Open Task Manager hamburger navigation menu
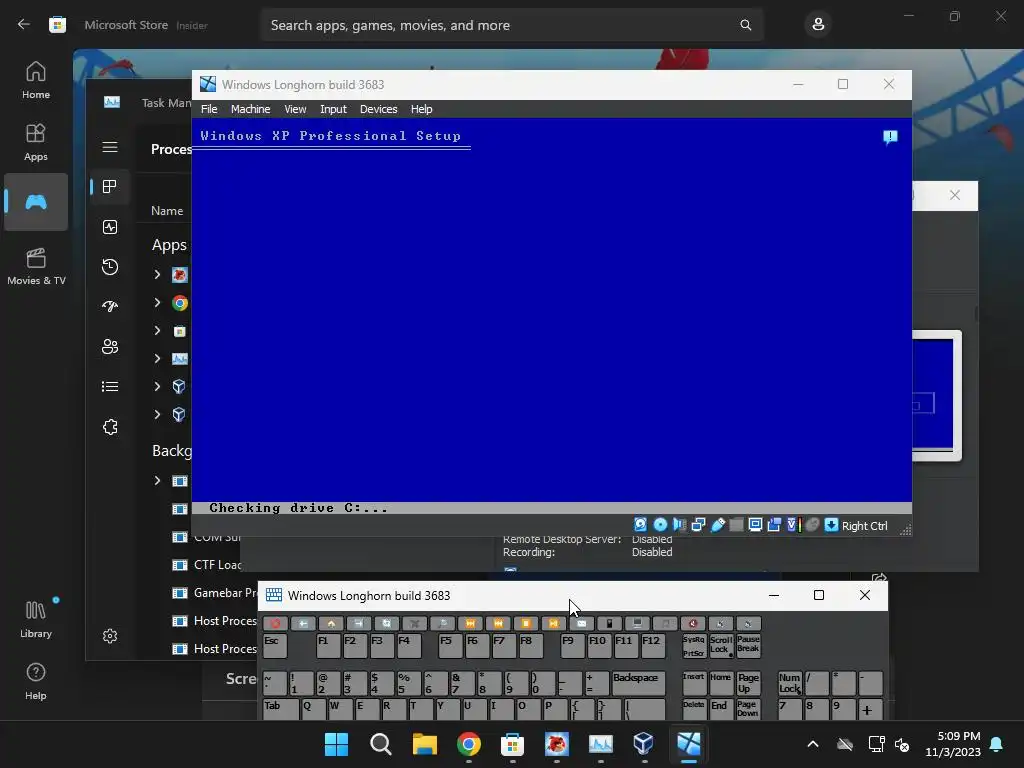Image resolution: width=1024 pixels, height=768 pixels. coord(110,147)
